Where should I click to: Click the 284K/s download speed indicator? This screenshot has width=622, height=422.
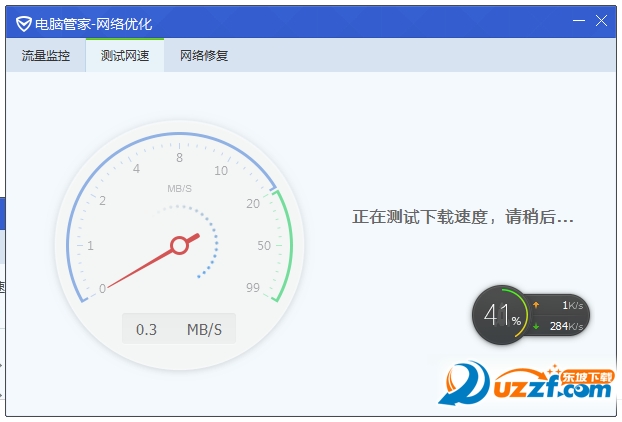pos(566,326)
